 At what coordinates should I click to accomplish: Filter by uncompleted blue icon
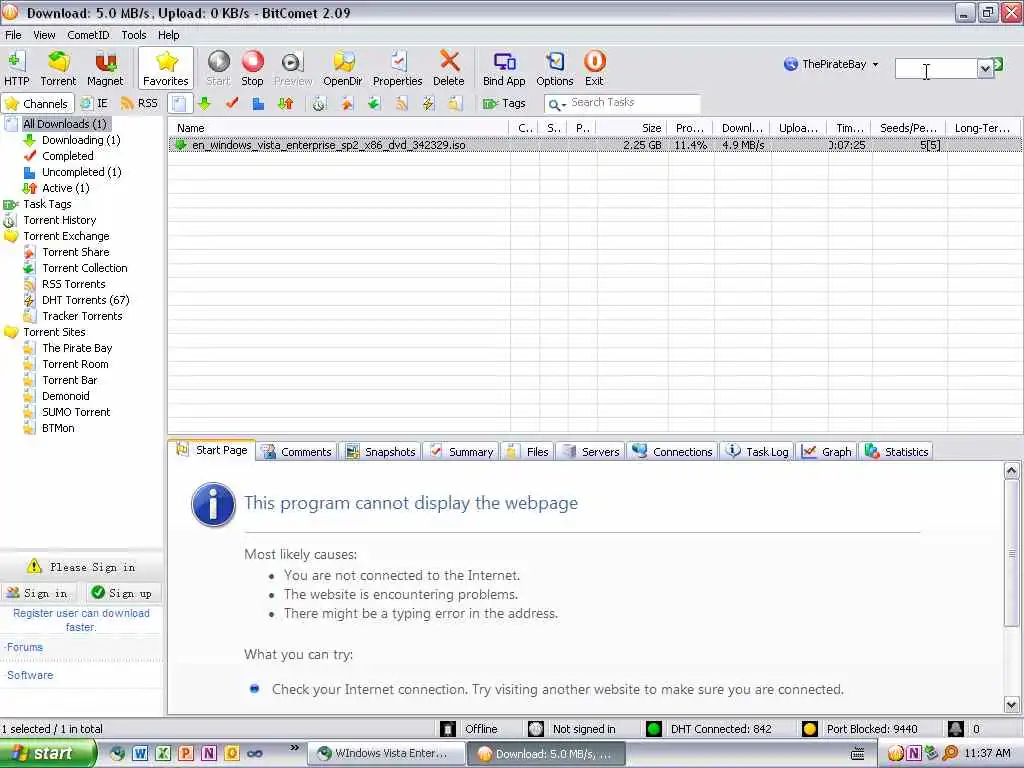(x=259, y=103)
